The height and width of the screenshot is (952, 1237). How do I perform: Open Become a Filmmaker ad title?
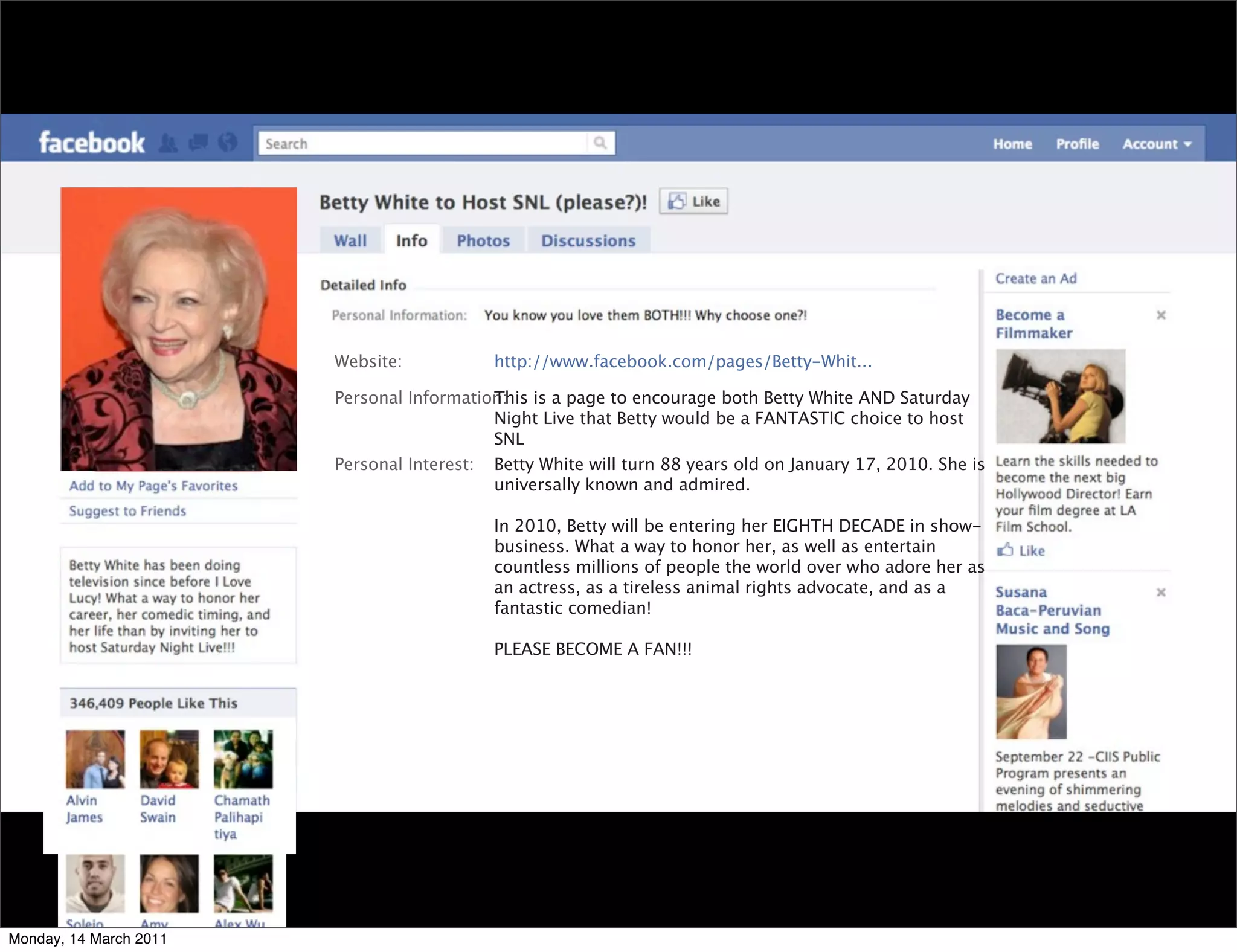coord(1034,324)
